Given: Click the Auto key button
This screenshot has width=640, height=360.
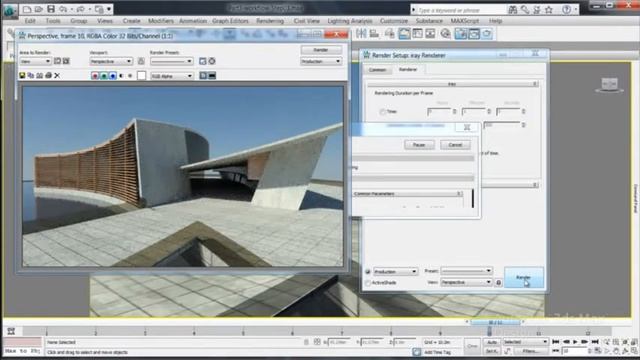Looking at the screenshot, I should click(x=492, y=342).
